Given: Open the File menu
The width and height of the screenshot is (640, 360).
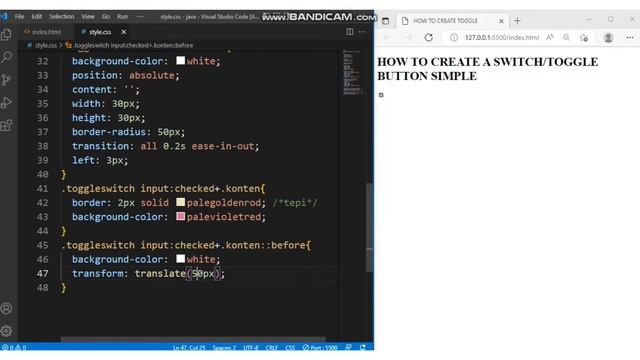Looking at the screenshot, I should [19, 17].
